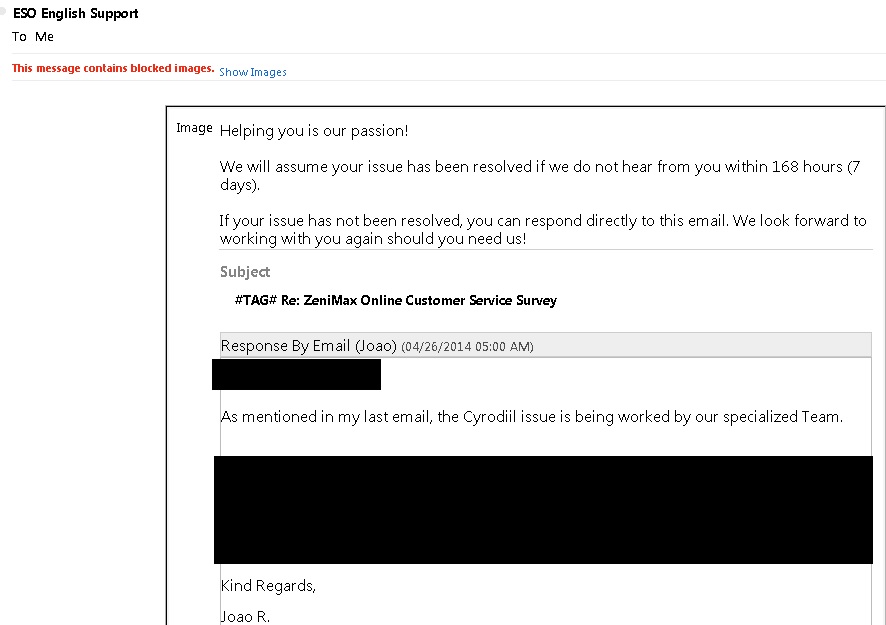Click the blocked images warning text

(x=113, y=68)
